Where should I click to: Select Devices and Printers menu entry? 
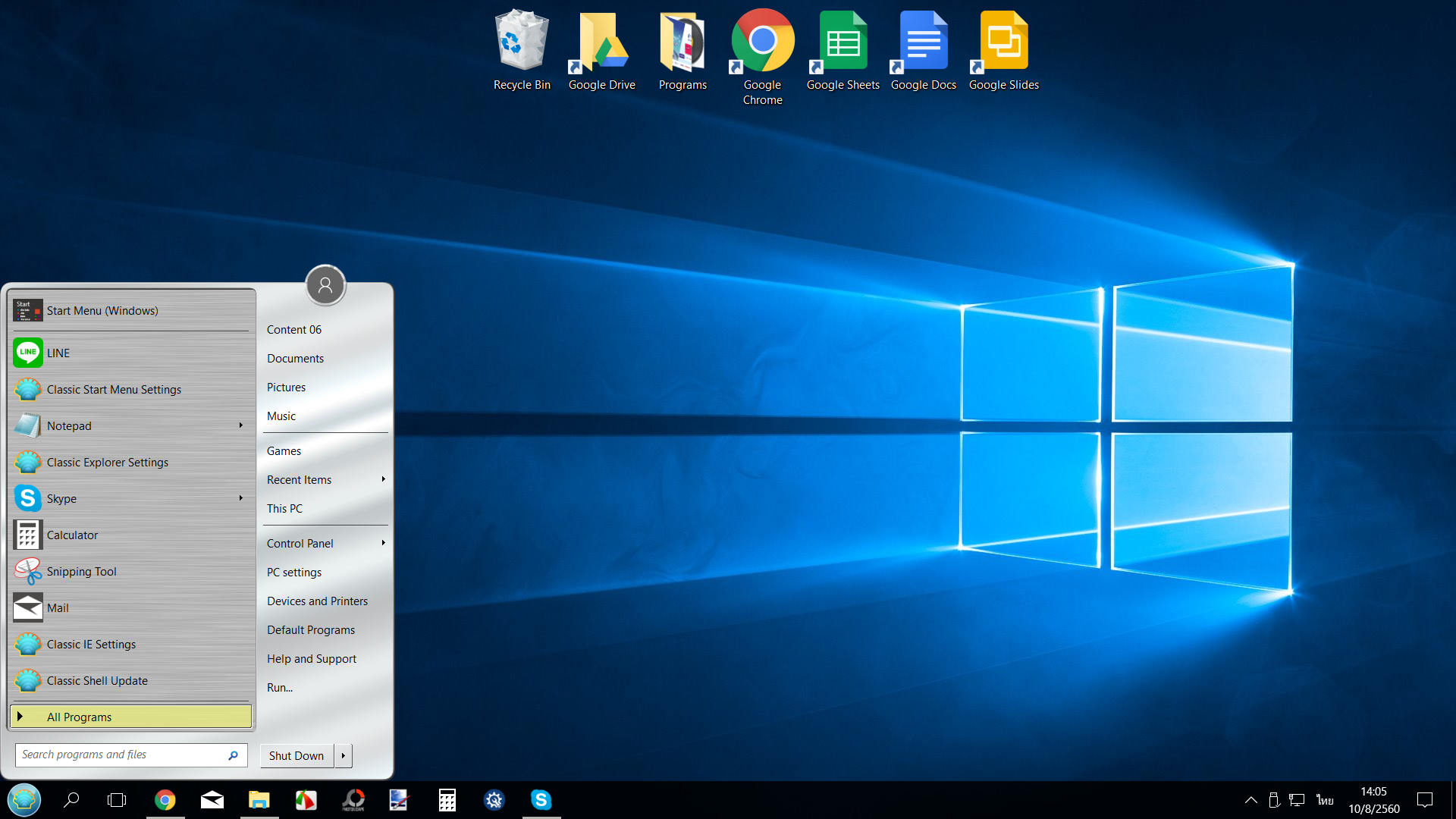click(317, 601)
